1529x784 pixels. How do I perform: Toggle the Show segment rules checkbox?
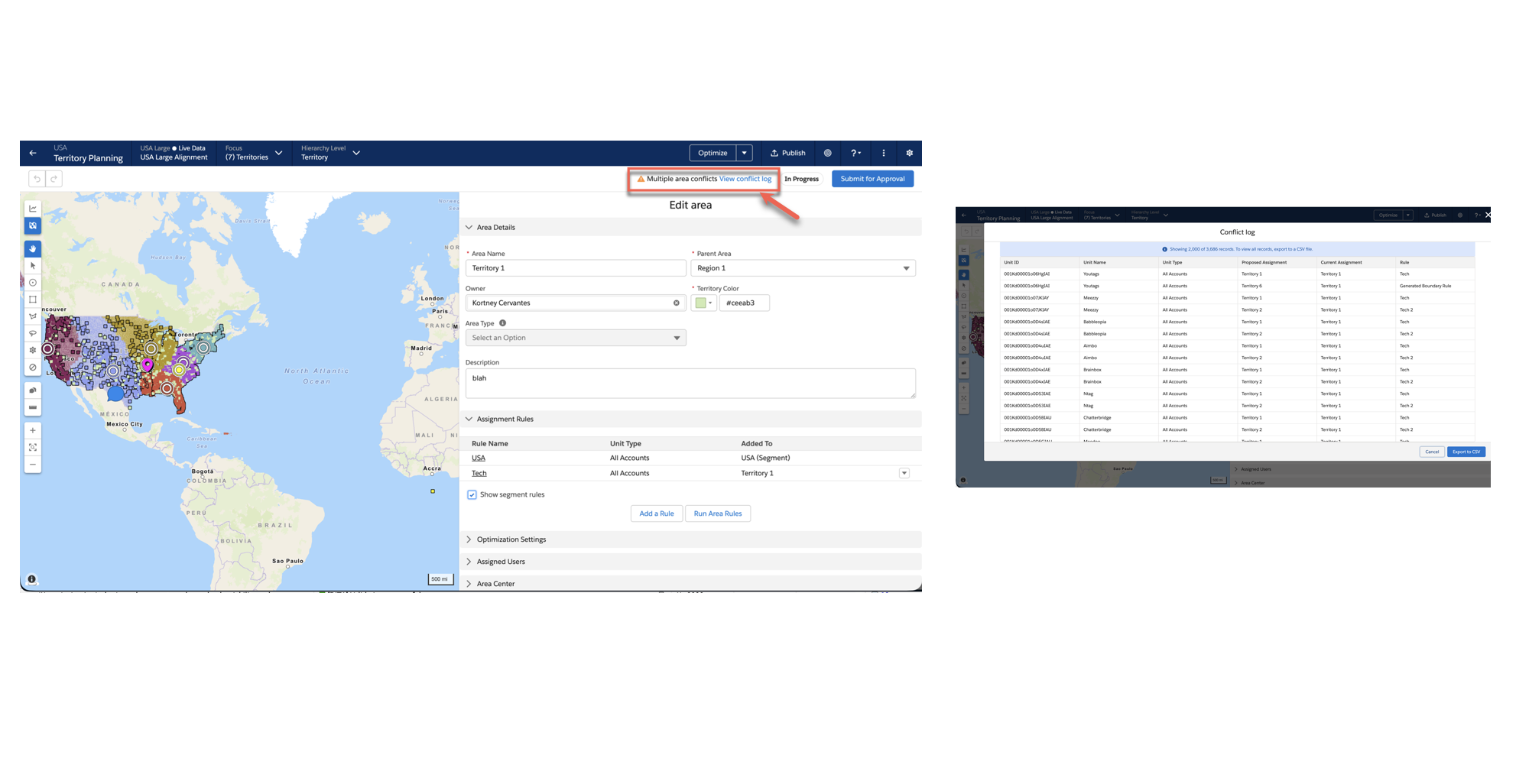tap(472, 495)
